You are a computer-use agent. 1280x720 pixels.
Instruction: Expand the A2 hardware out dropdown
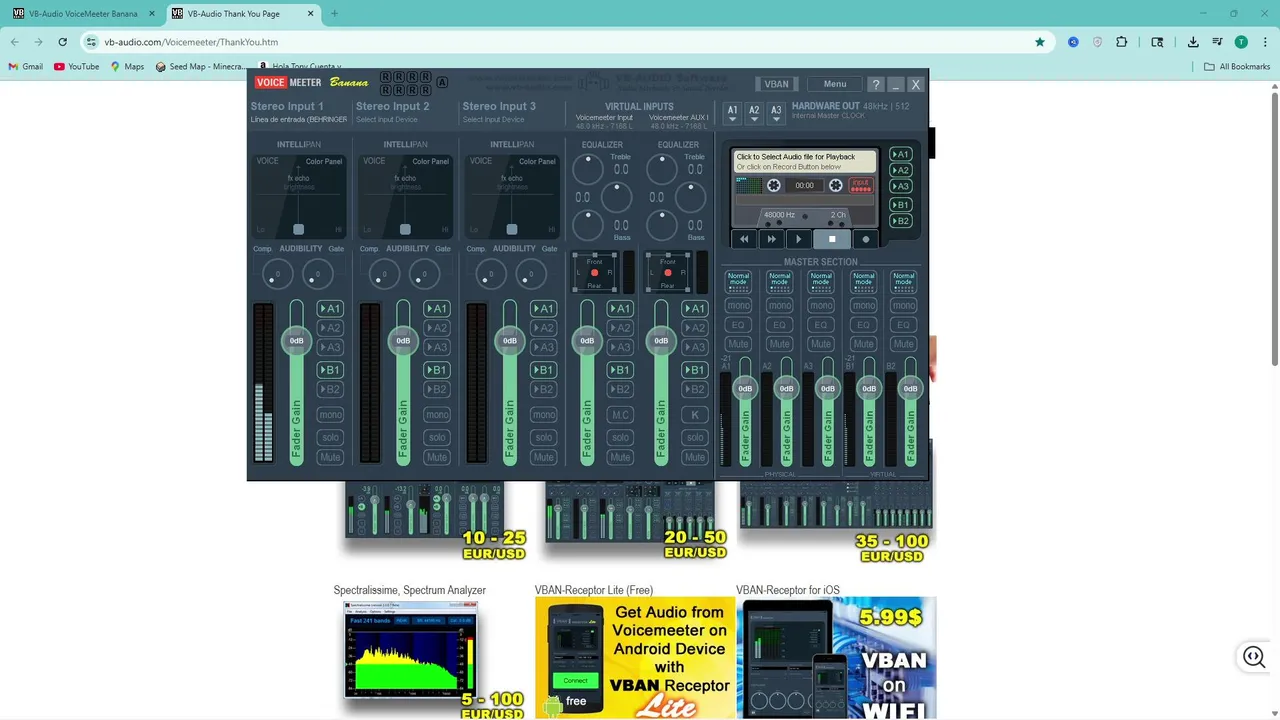[x=754, y=114]
